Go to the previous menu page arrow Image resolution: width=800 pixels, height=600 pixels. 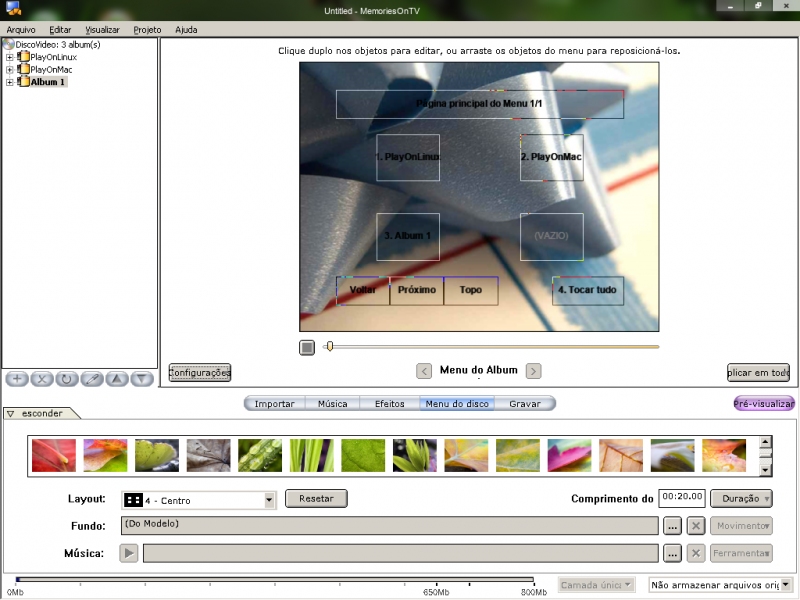tap(424, 371)
